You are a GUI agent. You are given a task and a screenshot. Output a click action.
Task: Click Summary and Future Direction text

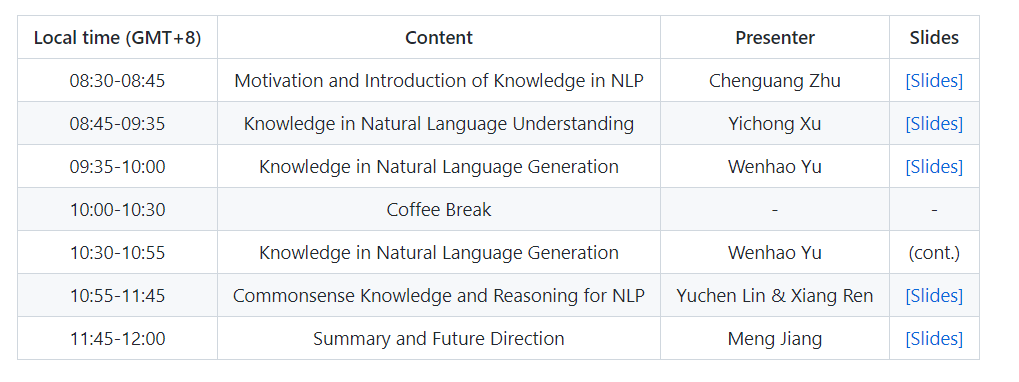tap(439, 338)
